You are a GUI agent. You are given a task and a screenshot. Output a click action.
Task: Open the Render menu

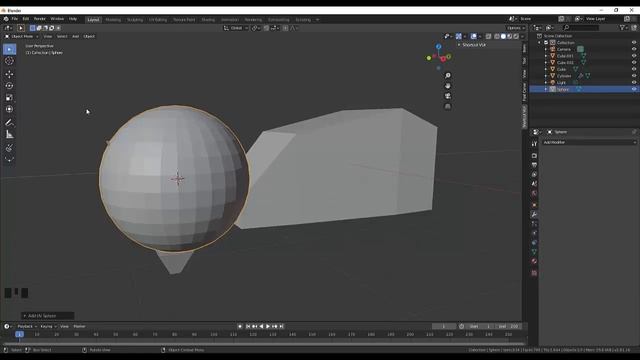40,19
